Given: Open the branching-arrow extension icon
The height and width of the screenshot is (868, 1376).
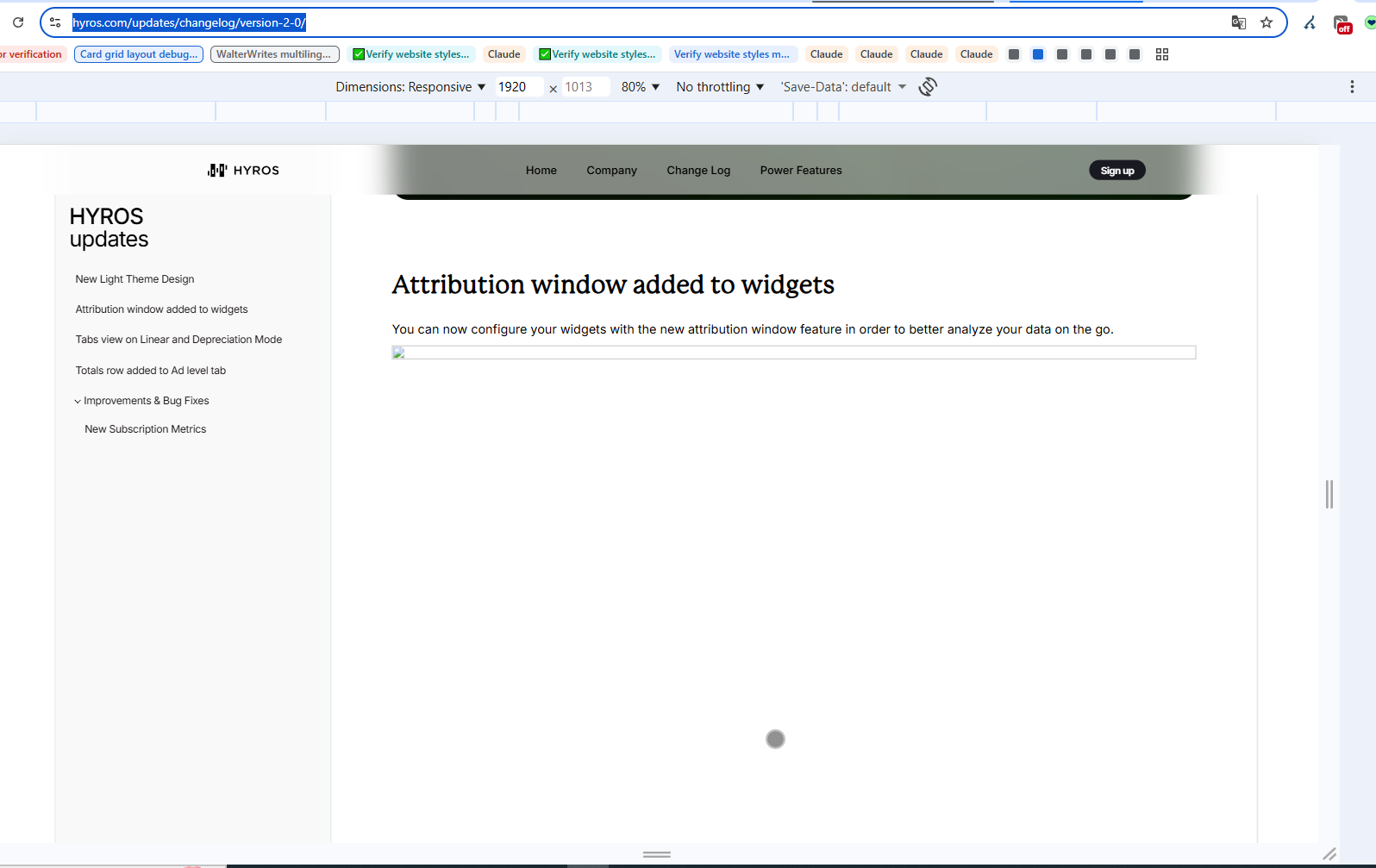Looking at the screenshot, I should 1310,22.
